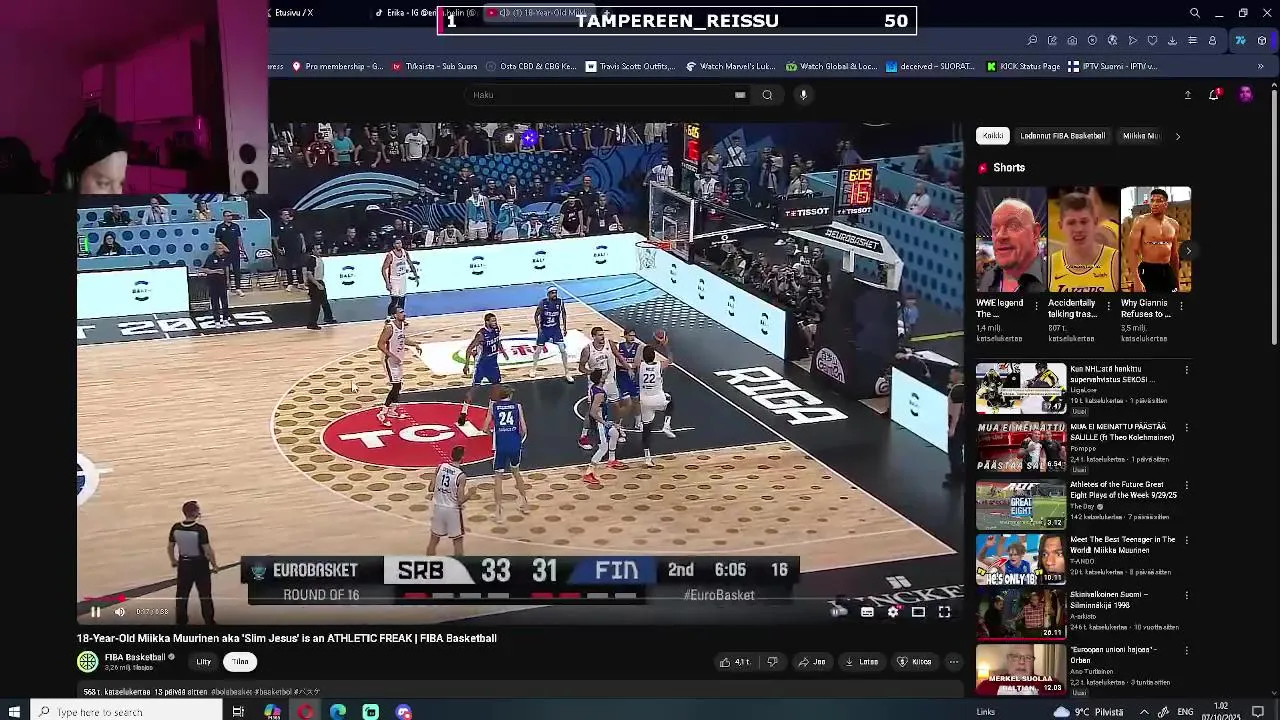1280x720 pixels.
Task: Enter fullscreen mode
Action: point(944,612)
